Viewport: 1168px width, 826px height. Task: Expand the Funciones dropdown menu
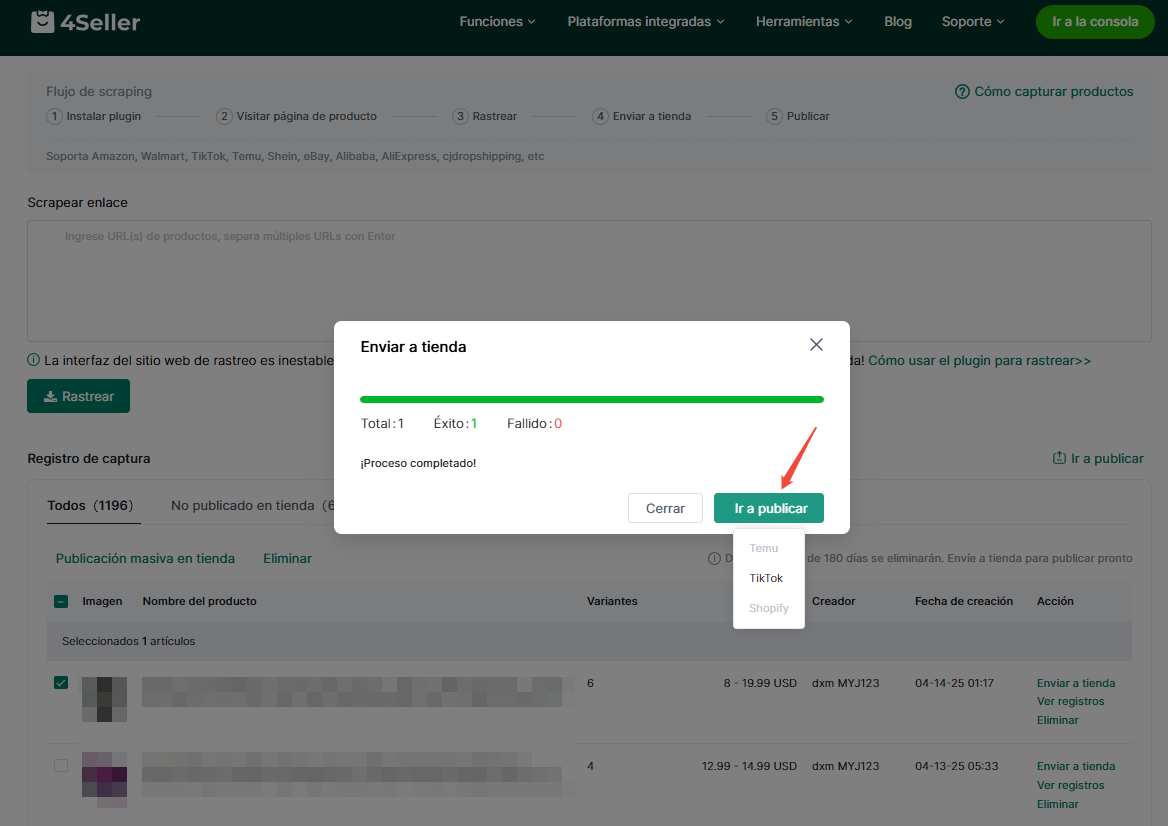[497, 21]
